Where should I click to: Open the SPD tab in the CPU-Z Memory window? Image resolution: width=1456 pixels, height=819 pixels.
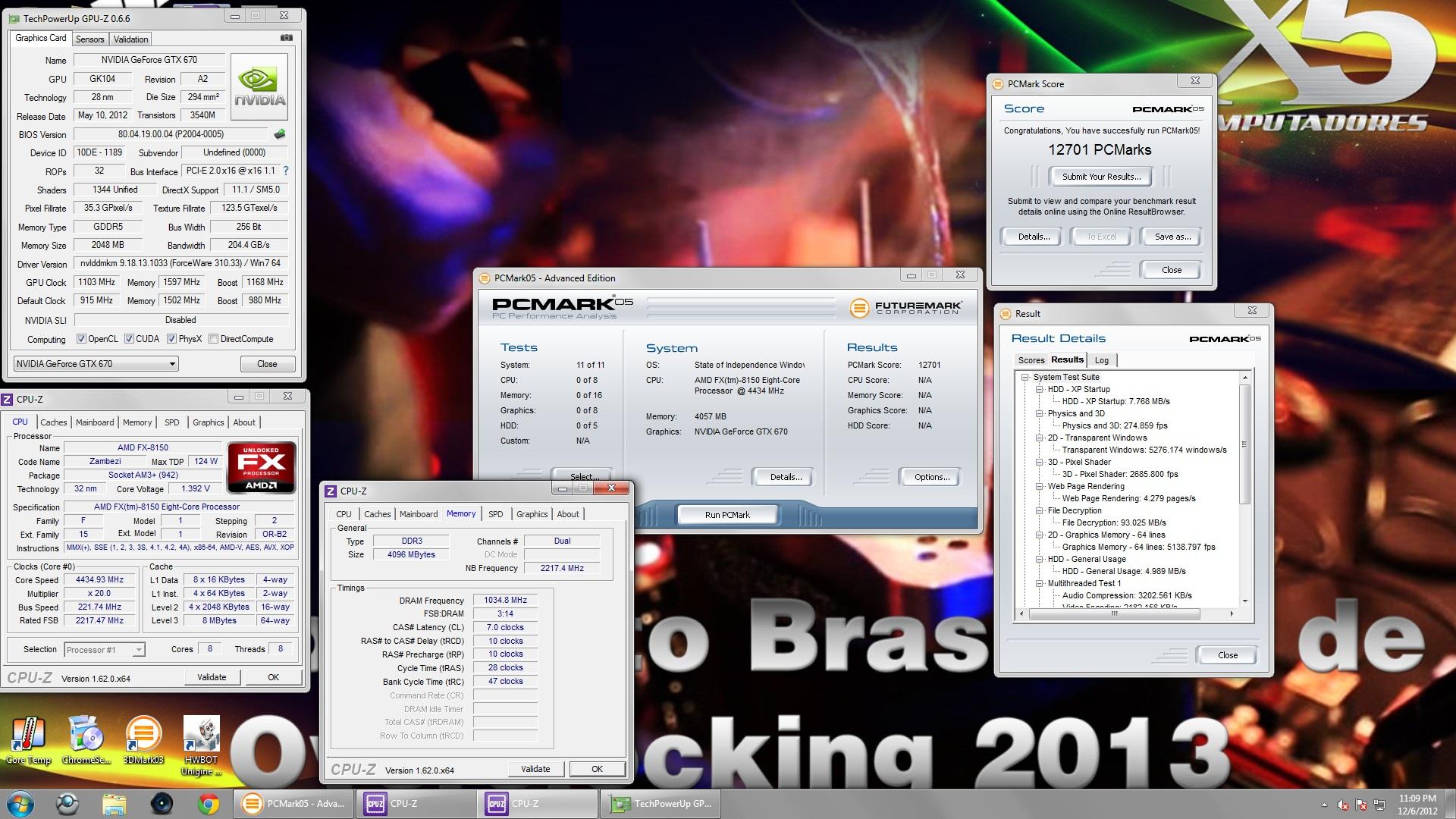(495, 514)
